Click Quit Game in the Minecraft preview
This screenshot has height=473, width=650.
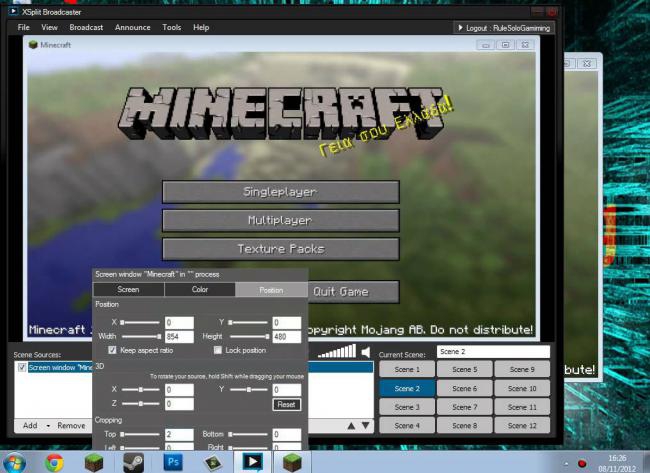coord(353,291)
